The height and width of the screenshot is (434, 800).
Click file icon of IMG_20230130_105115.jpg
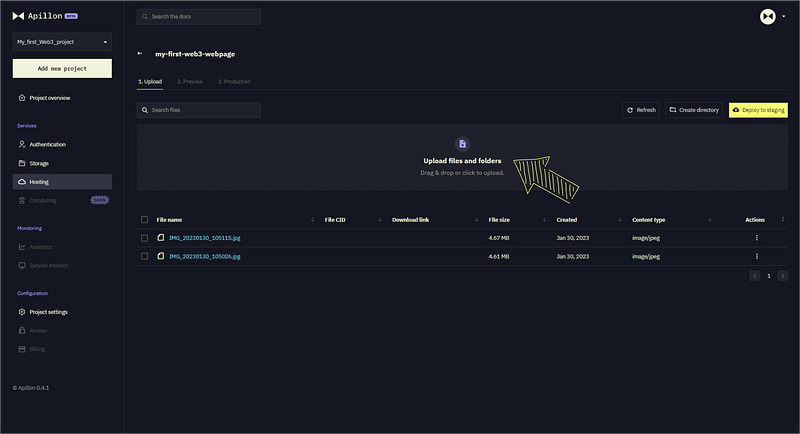click(161, 238)
